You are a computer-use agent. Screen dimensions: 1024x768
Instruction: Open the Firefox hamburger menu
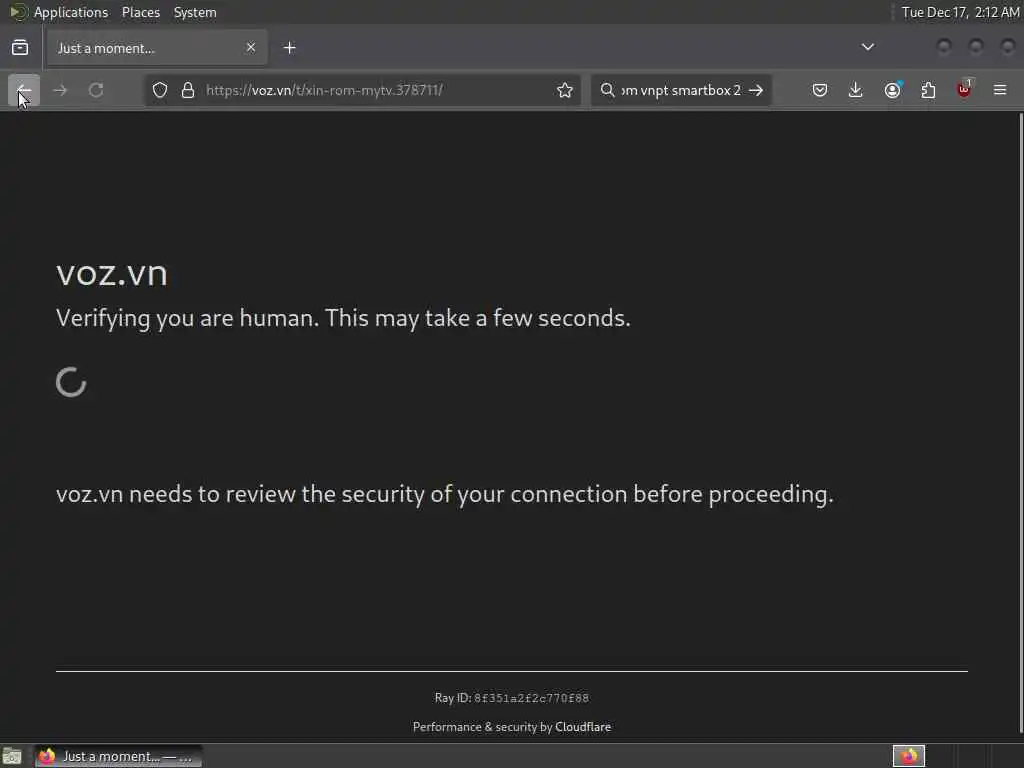pyautogui.click(x=1000, y=90)
